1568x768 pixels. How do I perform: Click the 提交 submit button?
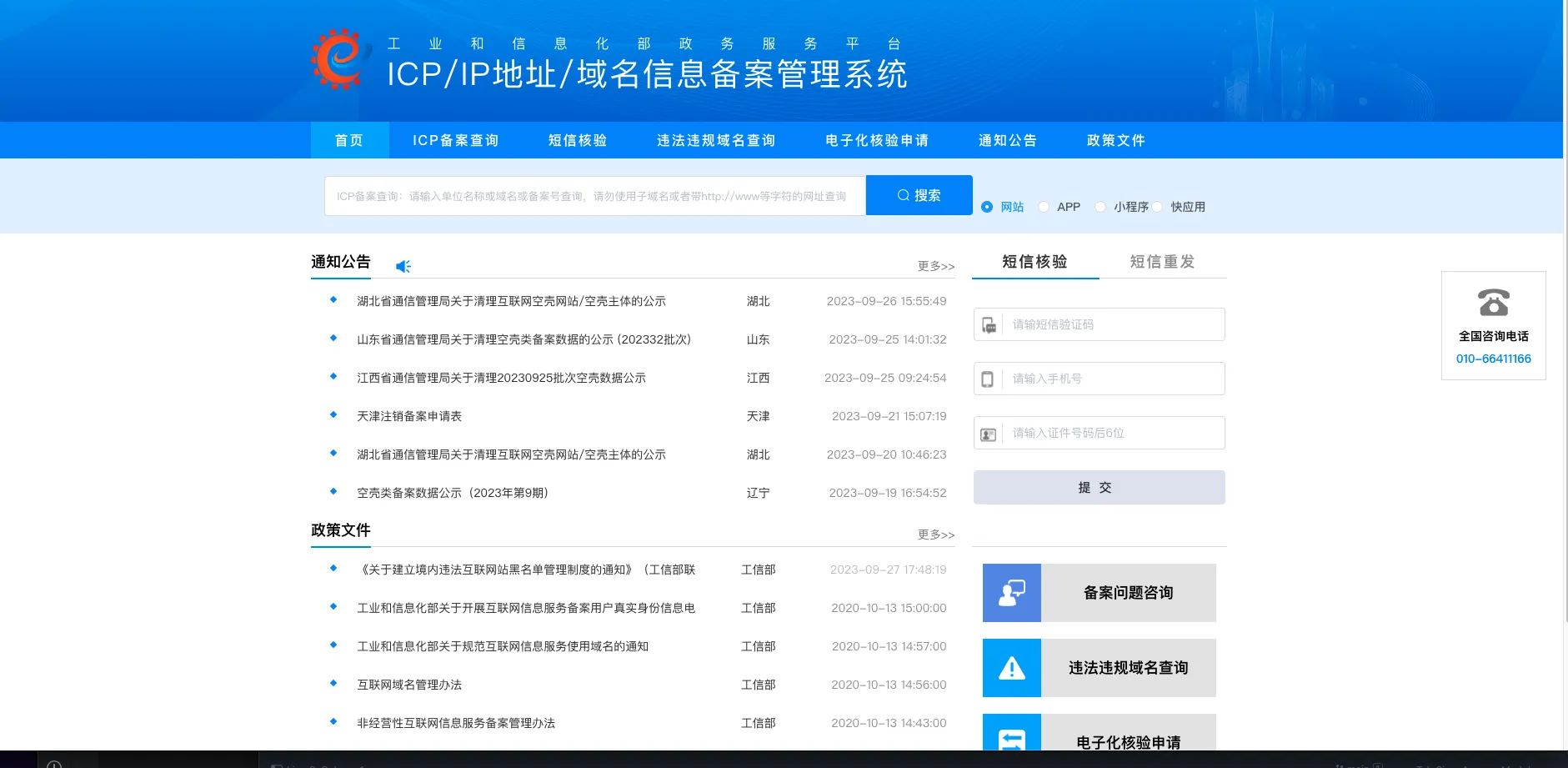(1099, 486)
